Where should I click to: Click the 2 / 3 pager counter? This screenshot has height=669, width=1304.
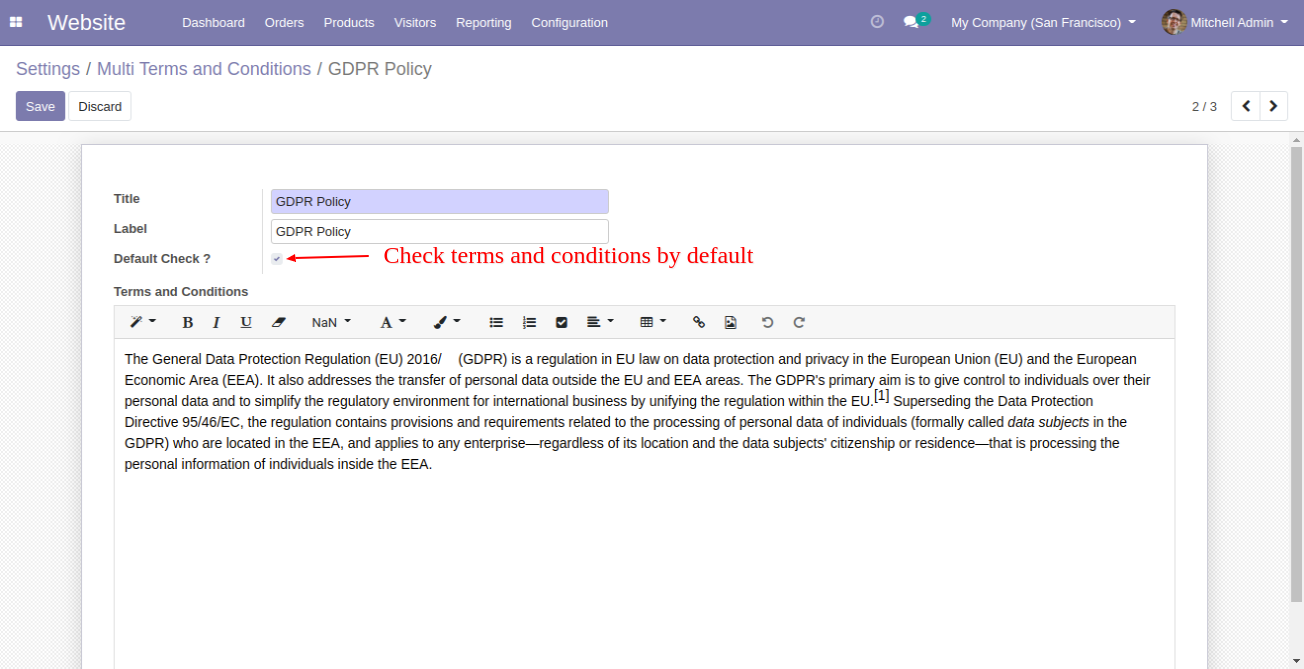click(x=1204, y=106)
